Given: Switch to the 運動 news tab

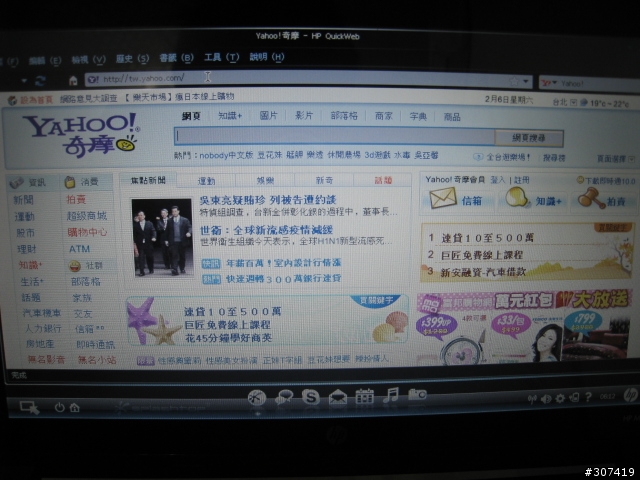Looking at the screenshot, I should coord(206,181).
